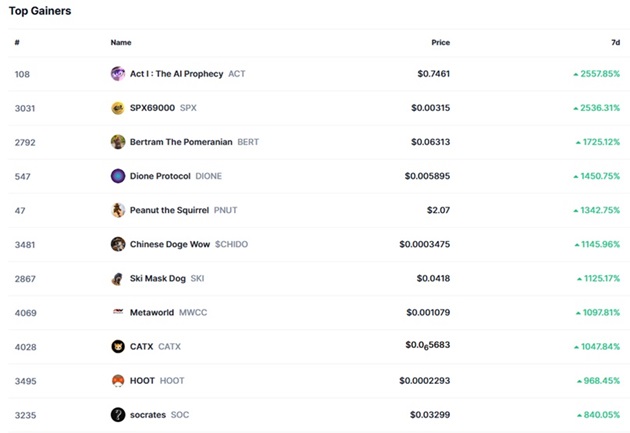Click the SPX69000 coin logo
The height and width of the screenshot is (433, 630).
[118, 108]
